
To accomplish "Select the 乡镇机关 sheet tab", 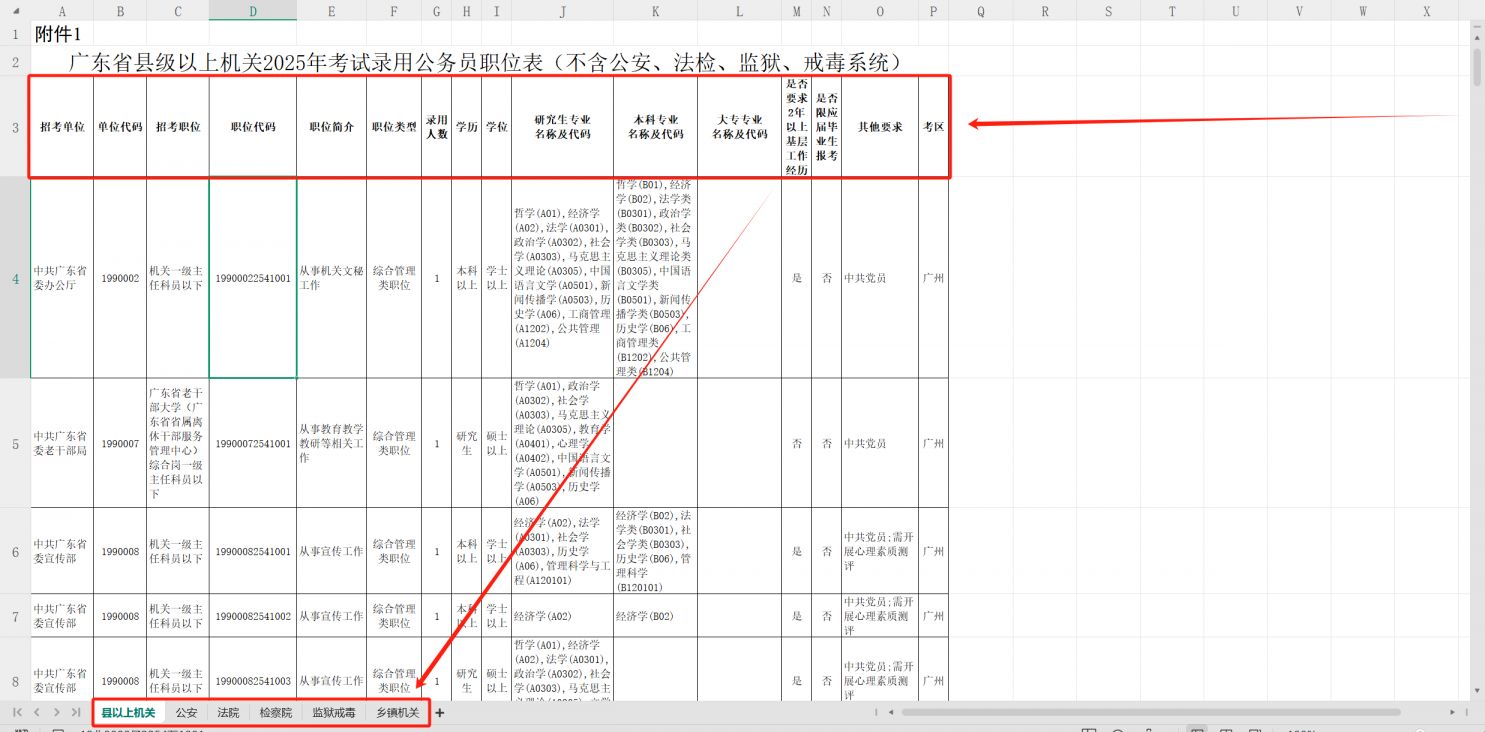I will [397, 713].
